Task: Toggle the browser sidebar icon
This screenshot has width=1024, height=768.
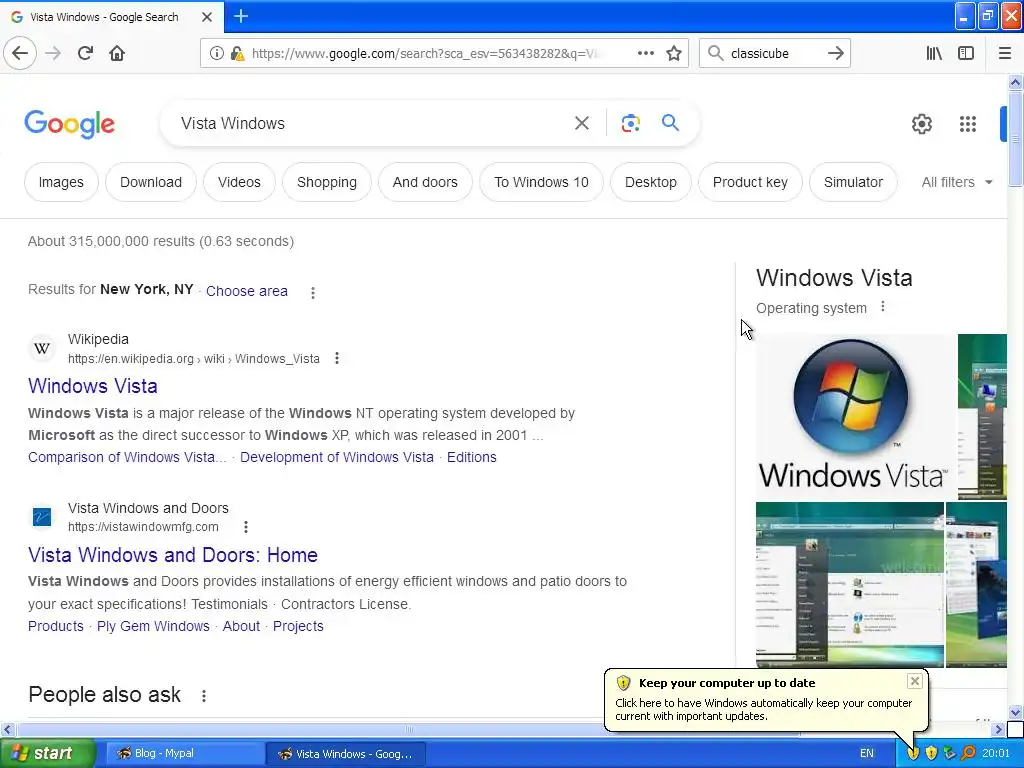Action: 966,53
